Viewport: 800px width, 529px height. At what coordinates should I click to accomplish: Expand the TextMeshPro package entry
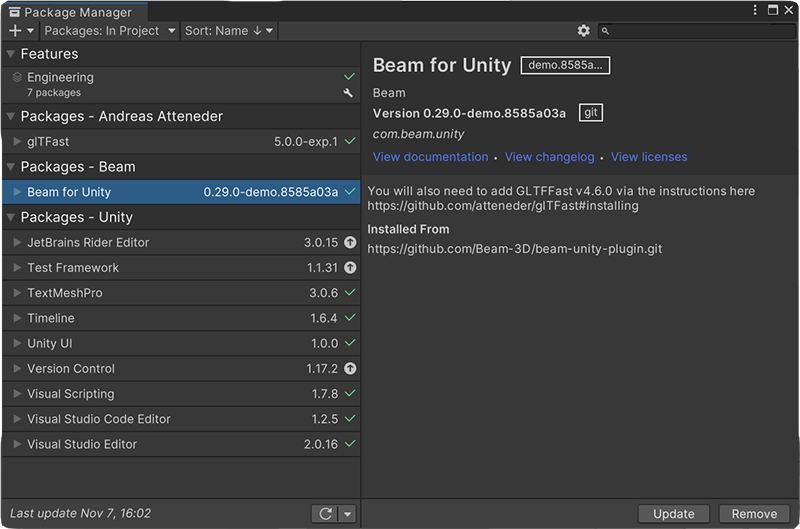click(17, 293)
